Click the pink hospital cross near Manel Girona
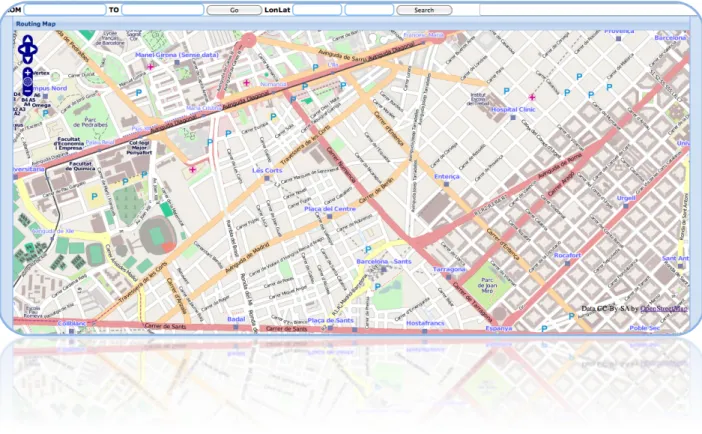Image resolution: width=702 pixels, height=434 pixels. pos(150,67)
